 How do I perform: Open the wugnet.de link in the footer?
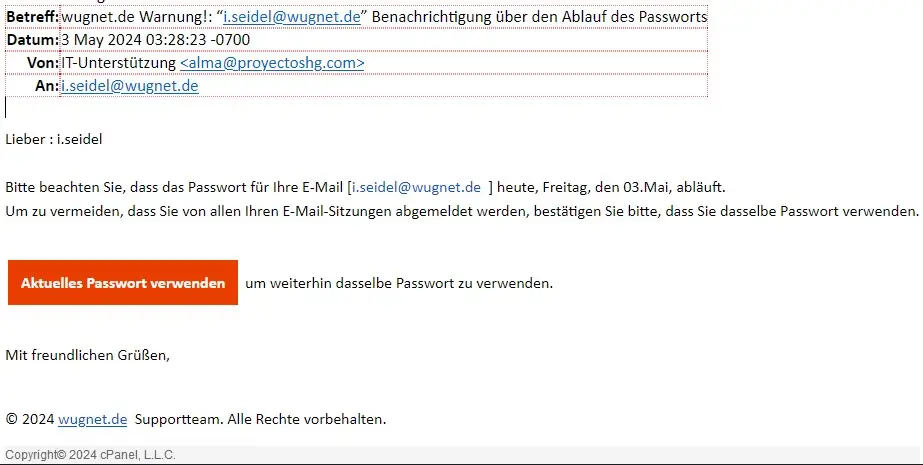[92, 419]
